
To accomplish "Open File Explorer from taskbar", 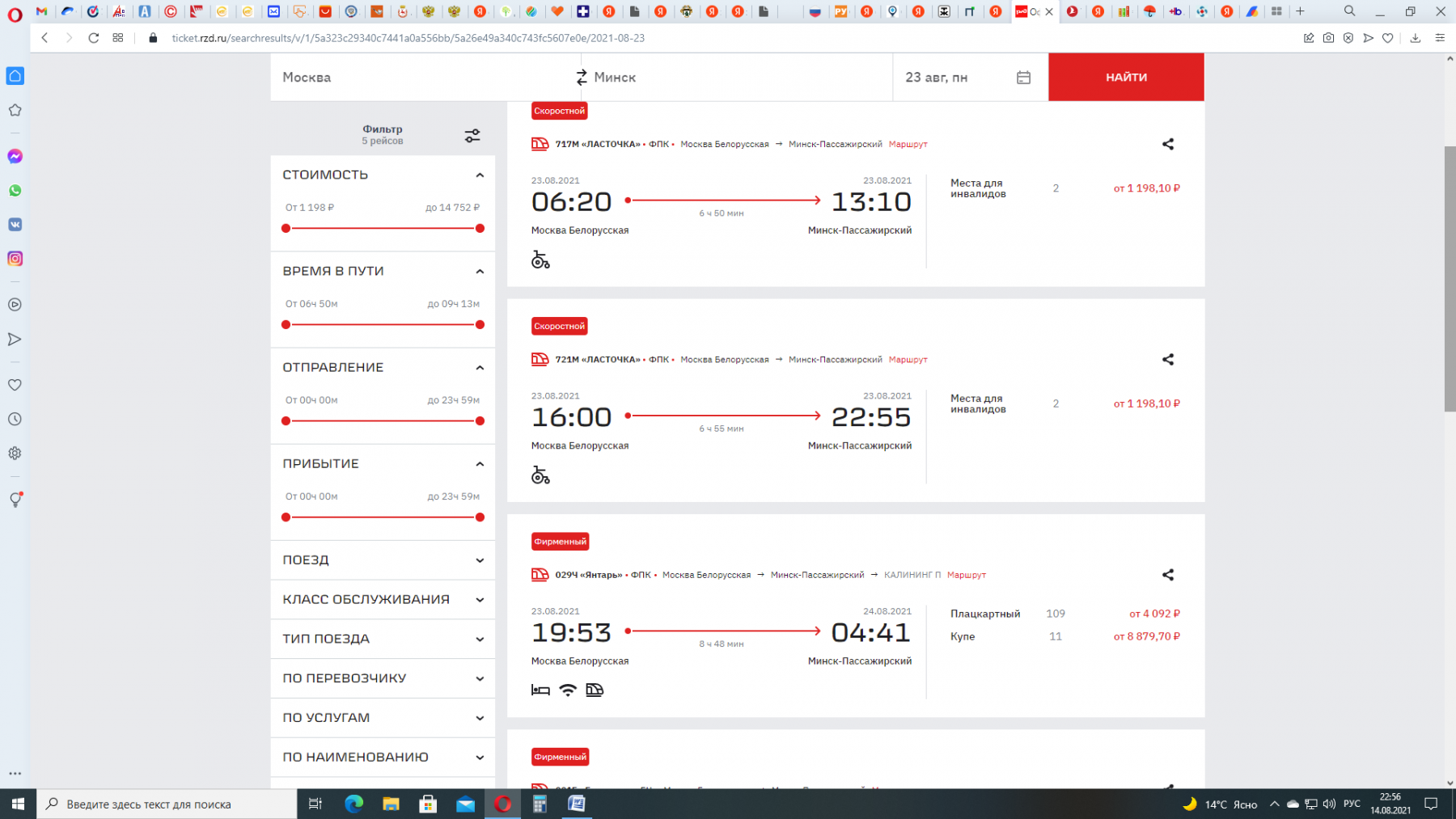I will pos(391,804).
